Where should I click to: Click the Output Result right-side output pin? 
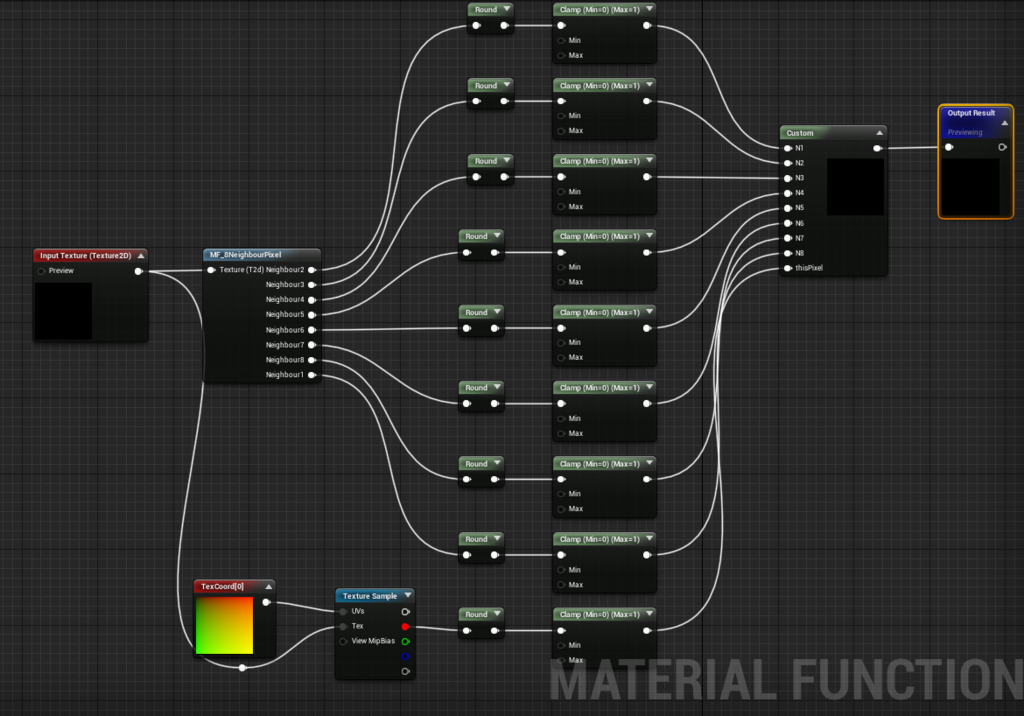tap(1002, 147)
